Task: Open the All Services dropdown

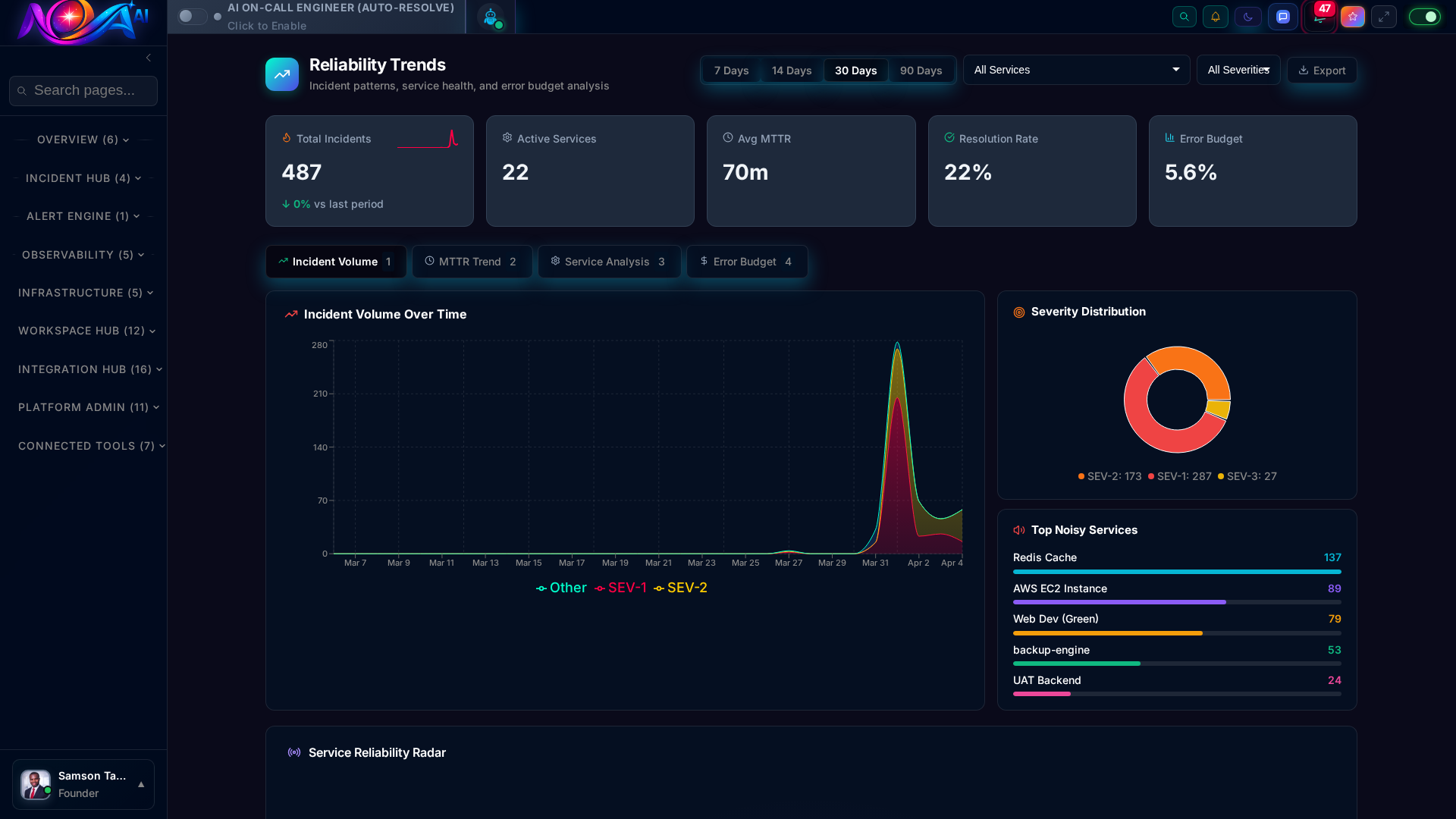Action: 1076,70
